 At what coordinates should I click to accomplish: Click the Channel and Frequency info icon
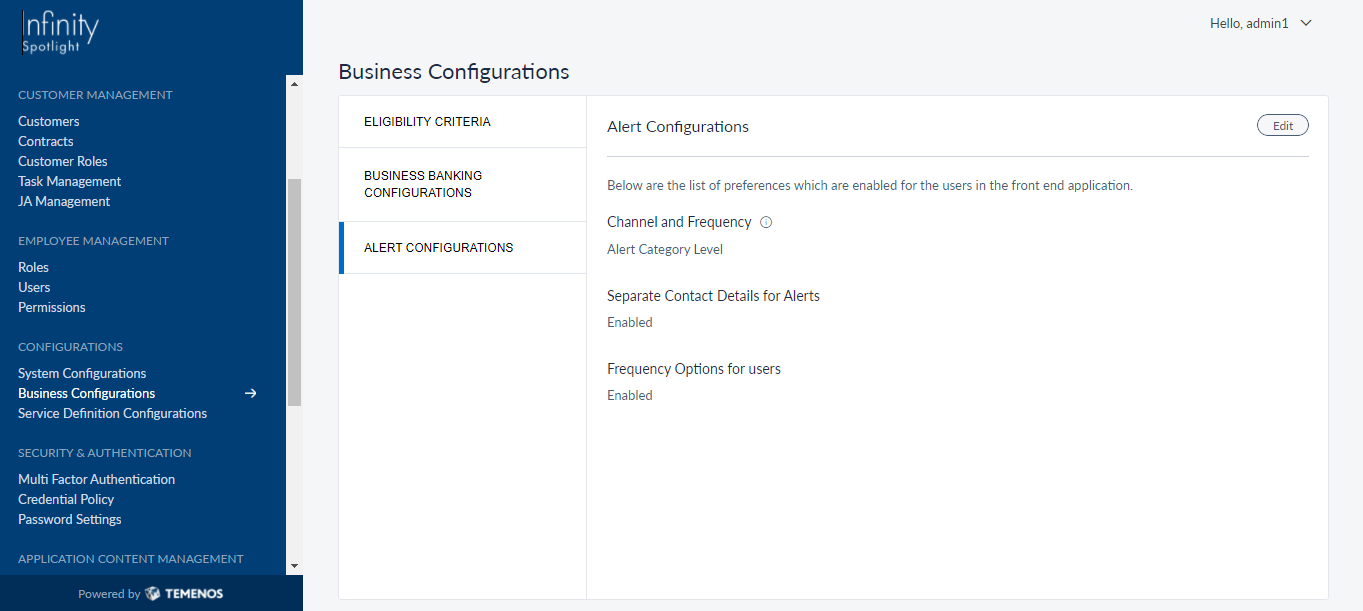tap(766, 222)
